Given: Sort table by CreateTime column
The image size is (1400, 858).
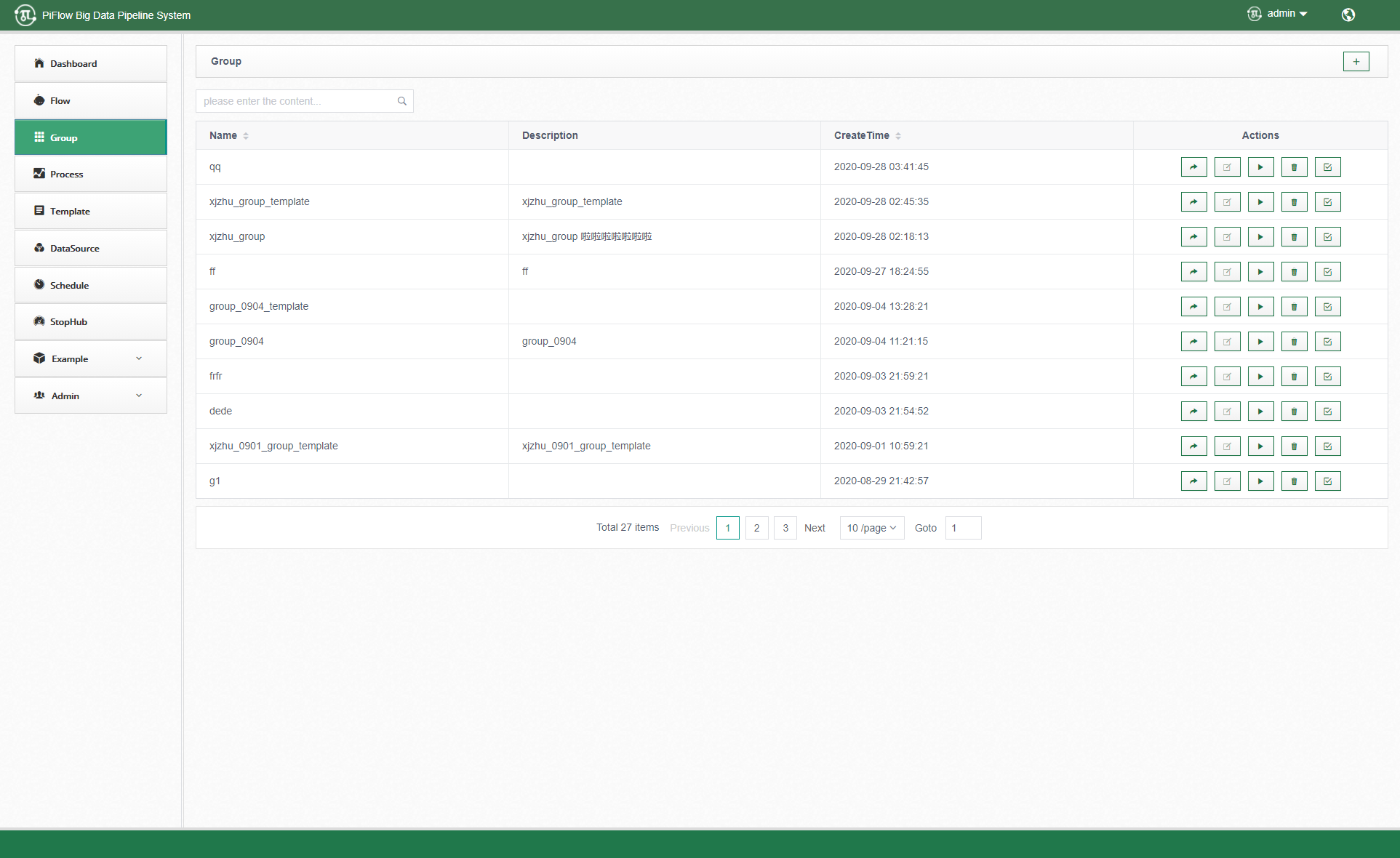Looking at the screenshot, I should tap(898, 136).
